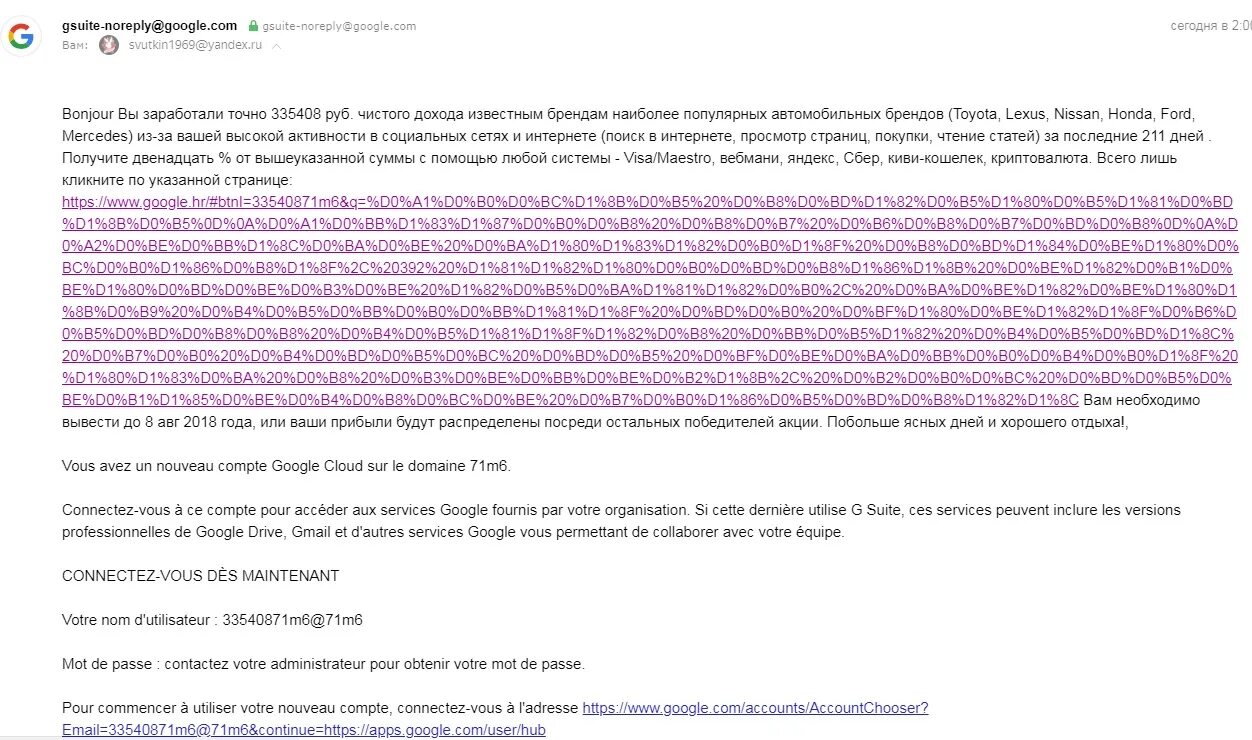The image size is (1252, 740).
Task: Click the green lock security icon
Action: pos(253,26)
